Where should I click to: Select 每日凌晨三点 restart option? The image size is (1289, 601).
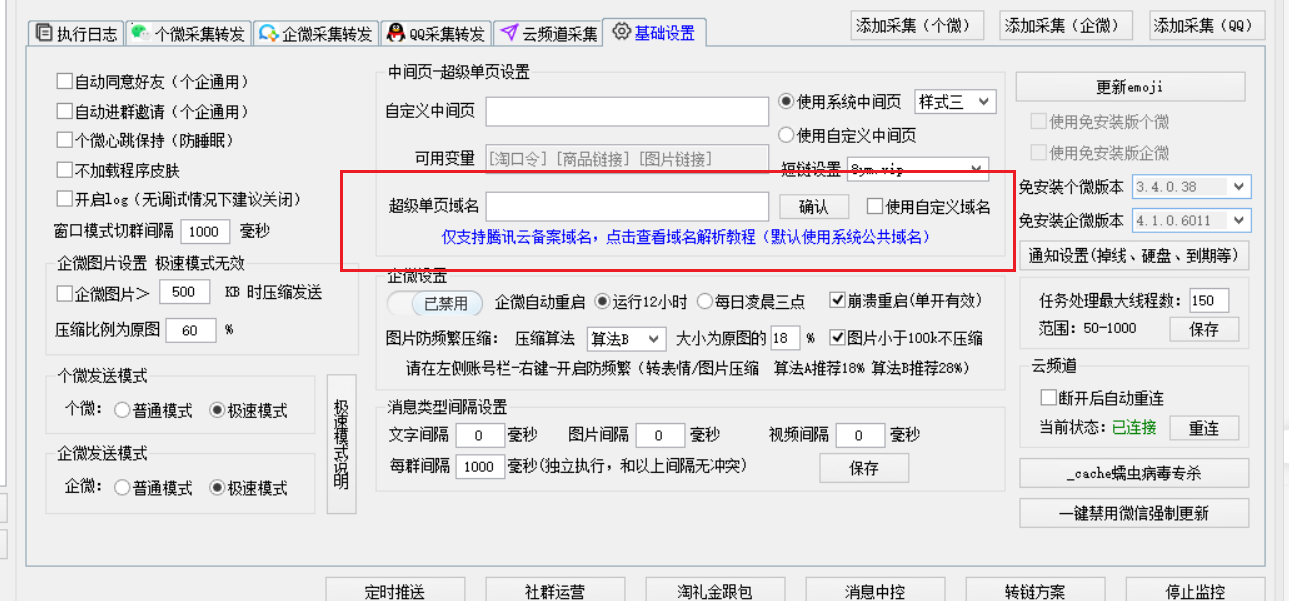click(706, 301)
